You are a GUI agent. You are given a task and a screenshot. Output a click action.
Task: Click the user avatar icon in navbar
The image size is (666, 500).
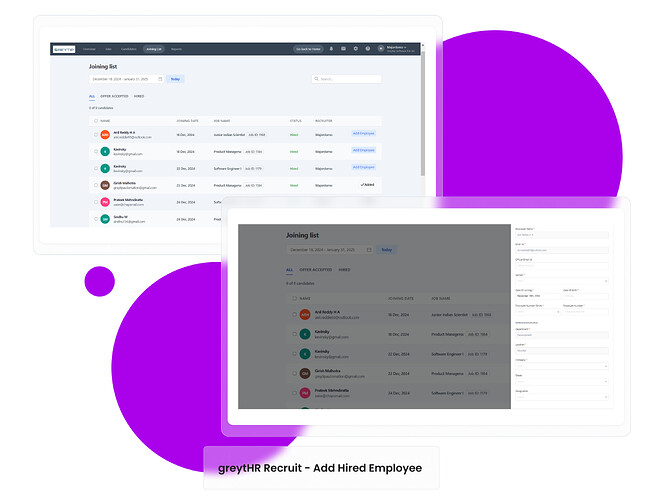[x=381, y=49]
